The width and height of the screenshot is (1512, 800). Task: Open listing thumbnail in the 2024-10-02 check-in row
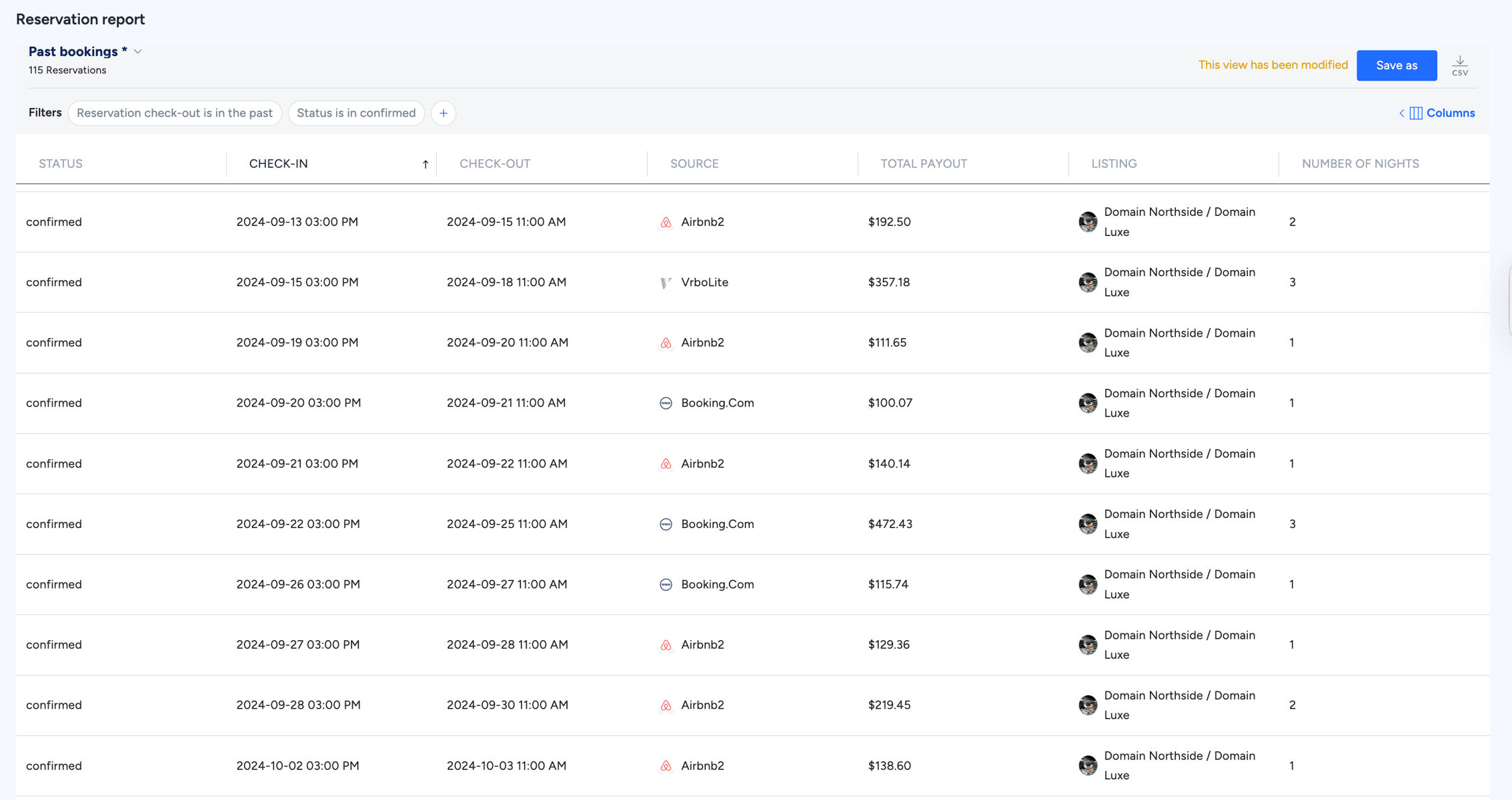coord(1088,765)
